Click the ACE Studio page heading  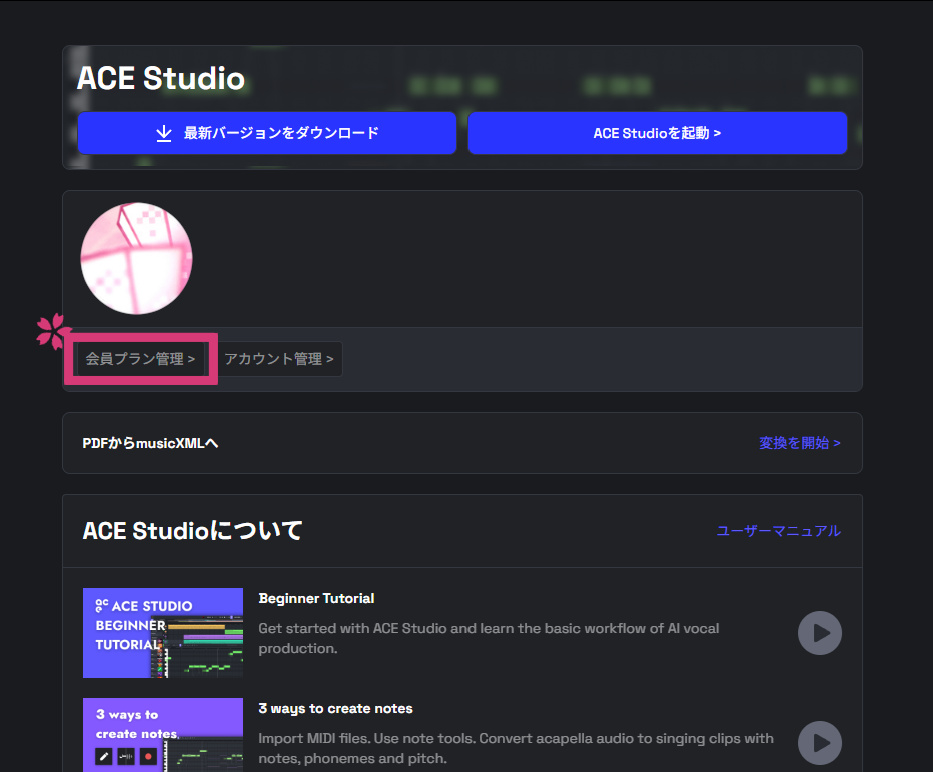pos(161,79)
